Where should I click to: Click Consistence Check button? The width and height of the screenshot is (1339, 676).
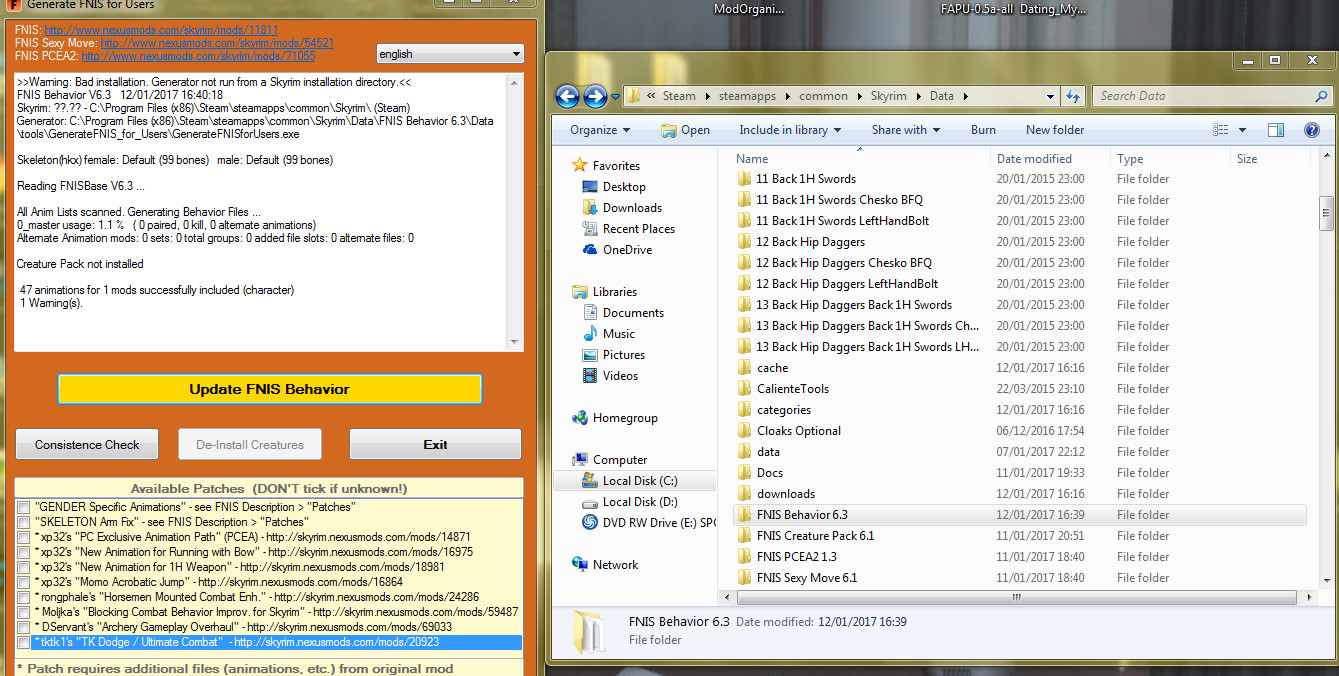point(87,444)
